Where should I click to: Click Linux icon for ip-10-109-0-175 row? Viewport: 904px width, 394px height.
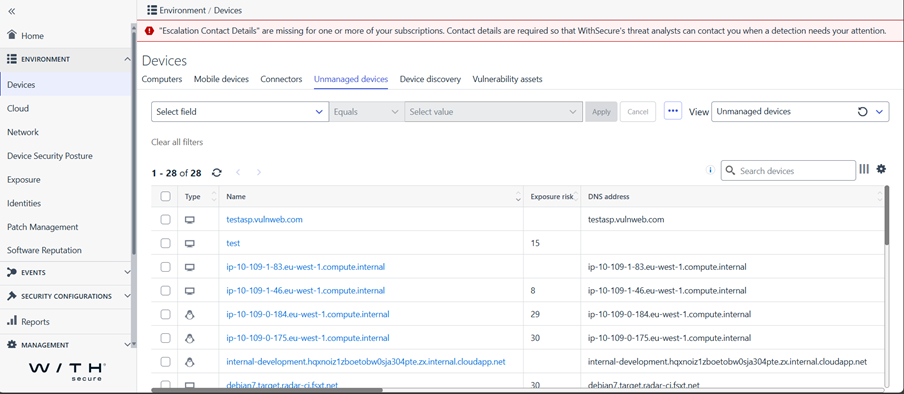pyautogui.click(x=190, y=338)
